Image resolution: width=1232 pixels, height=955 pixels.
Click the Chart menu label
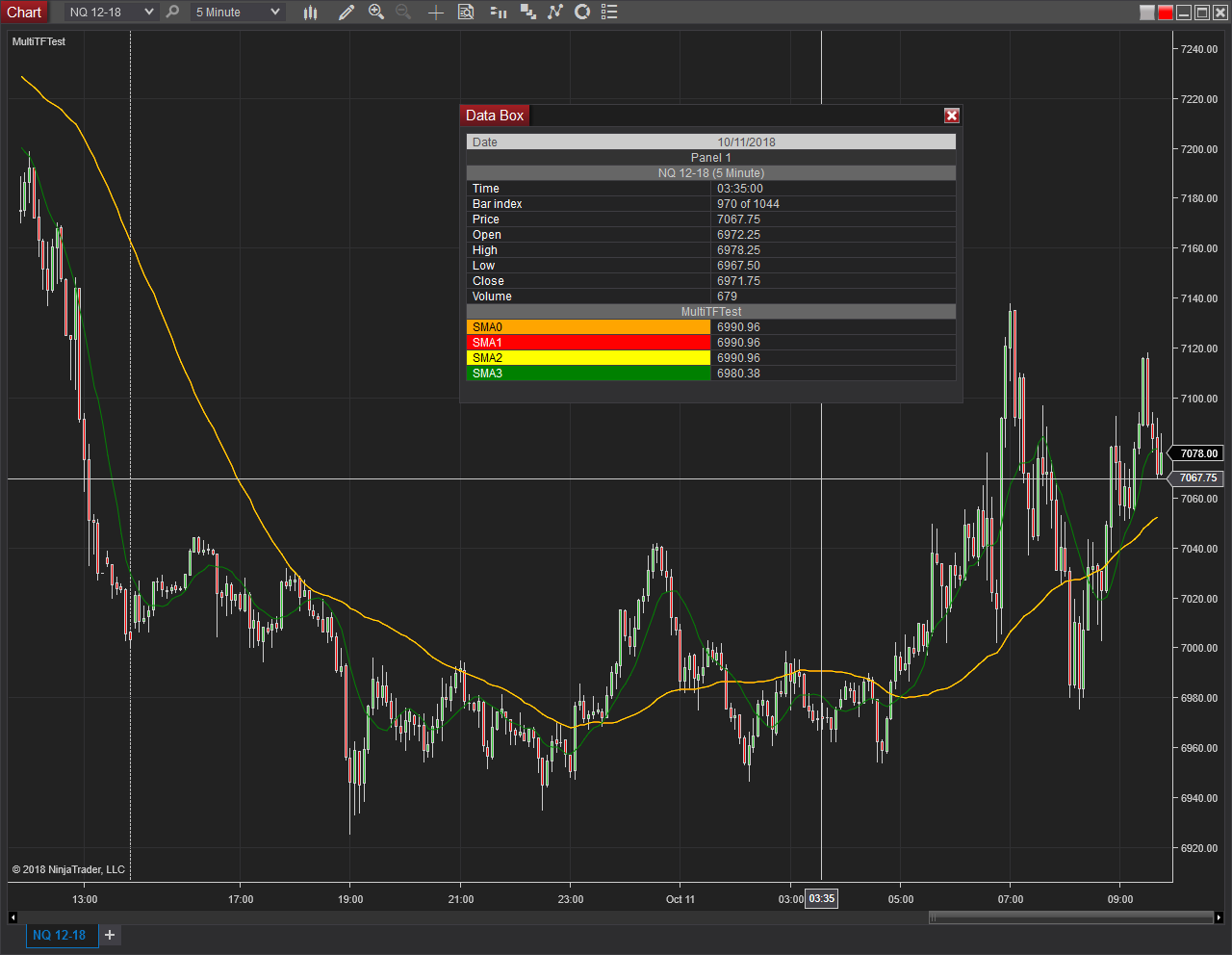pyautogui.click(x=24, y=12)
